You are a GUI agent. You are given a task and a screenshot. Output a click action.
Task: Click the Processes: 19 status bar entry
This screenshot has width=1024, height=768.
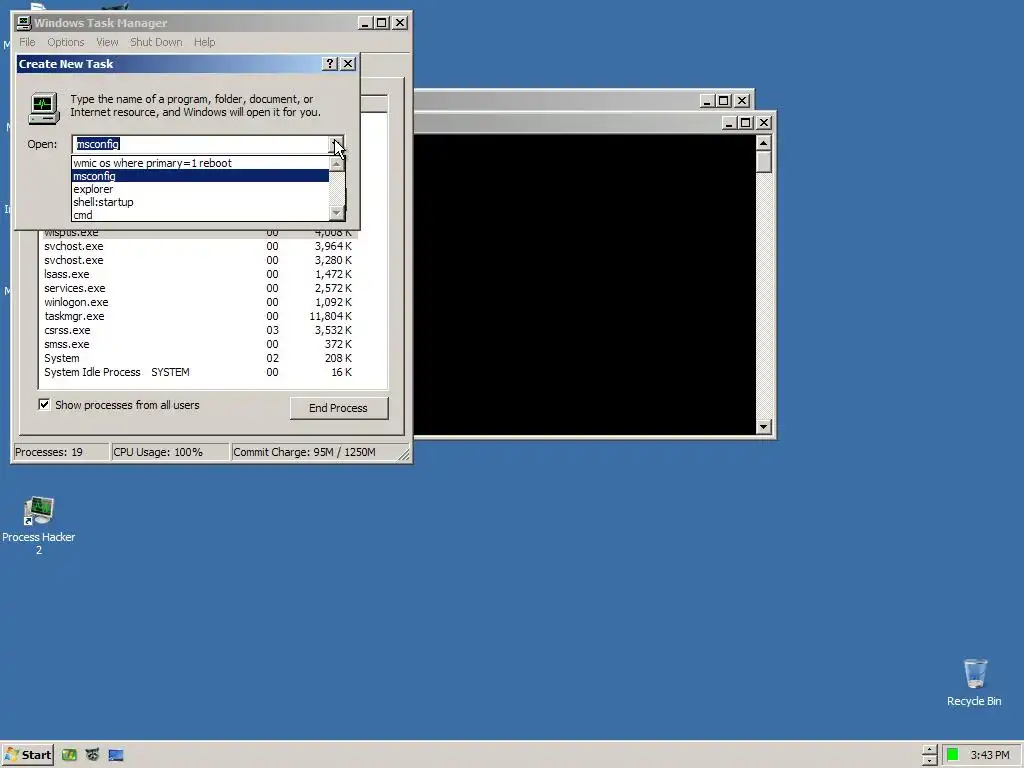click(x=61, y=452)
